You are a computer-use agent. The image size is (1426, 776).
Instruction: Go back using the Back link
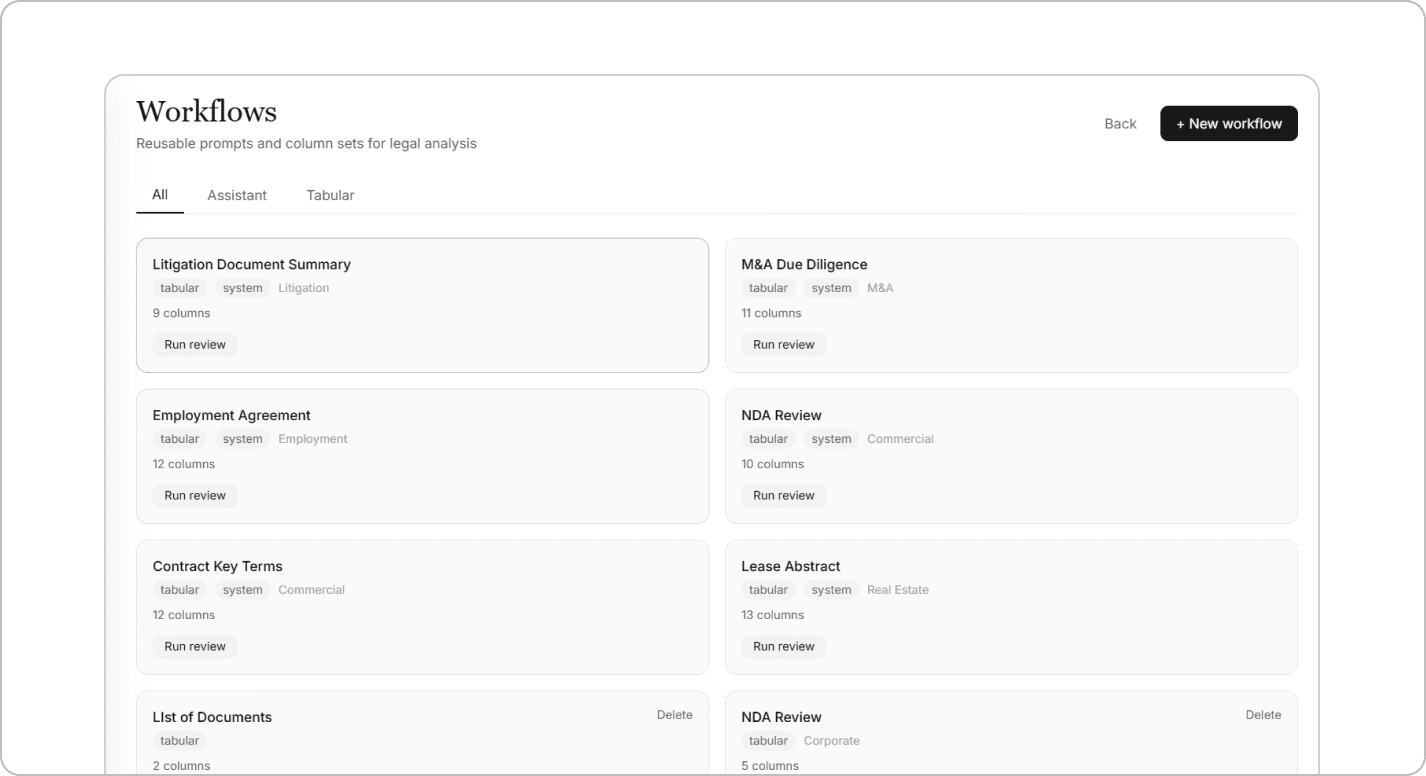(x=1120, y=124)
